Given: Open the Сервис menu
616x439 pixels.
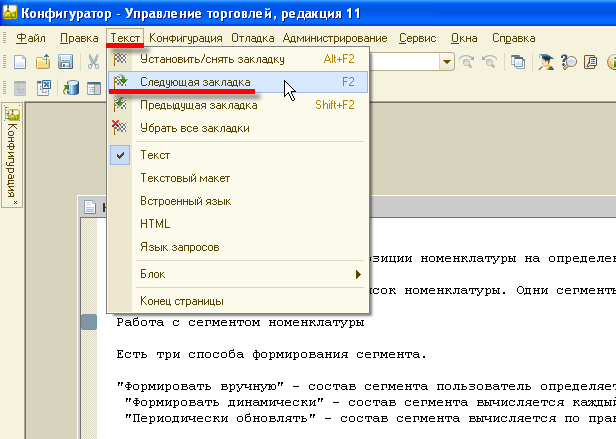Looking at the screenshot, I should (418, 38).
